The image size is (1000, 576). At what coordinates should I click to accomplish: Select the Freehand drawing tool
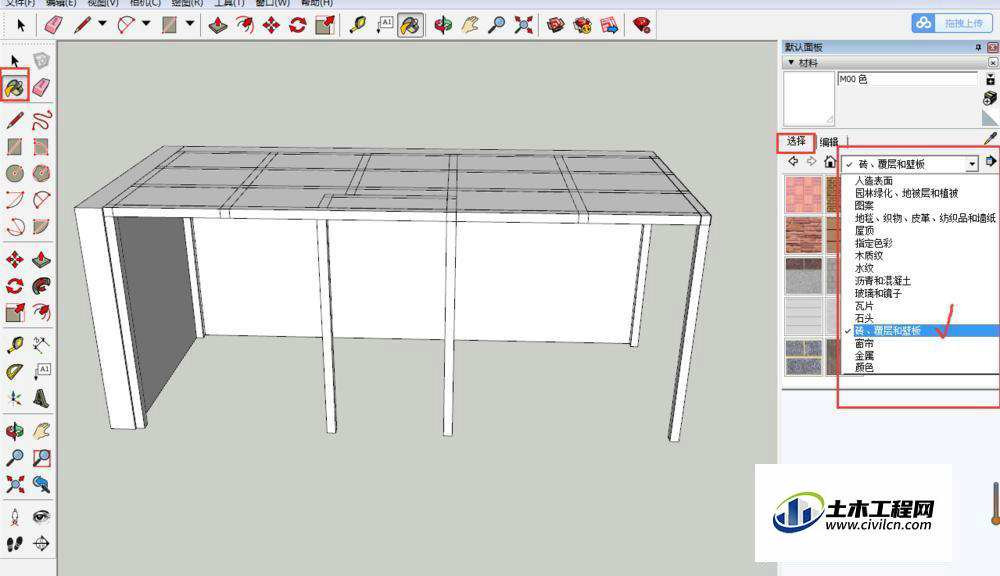pyautogui.click(x=41, y=120)
